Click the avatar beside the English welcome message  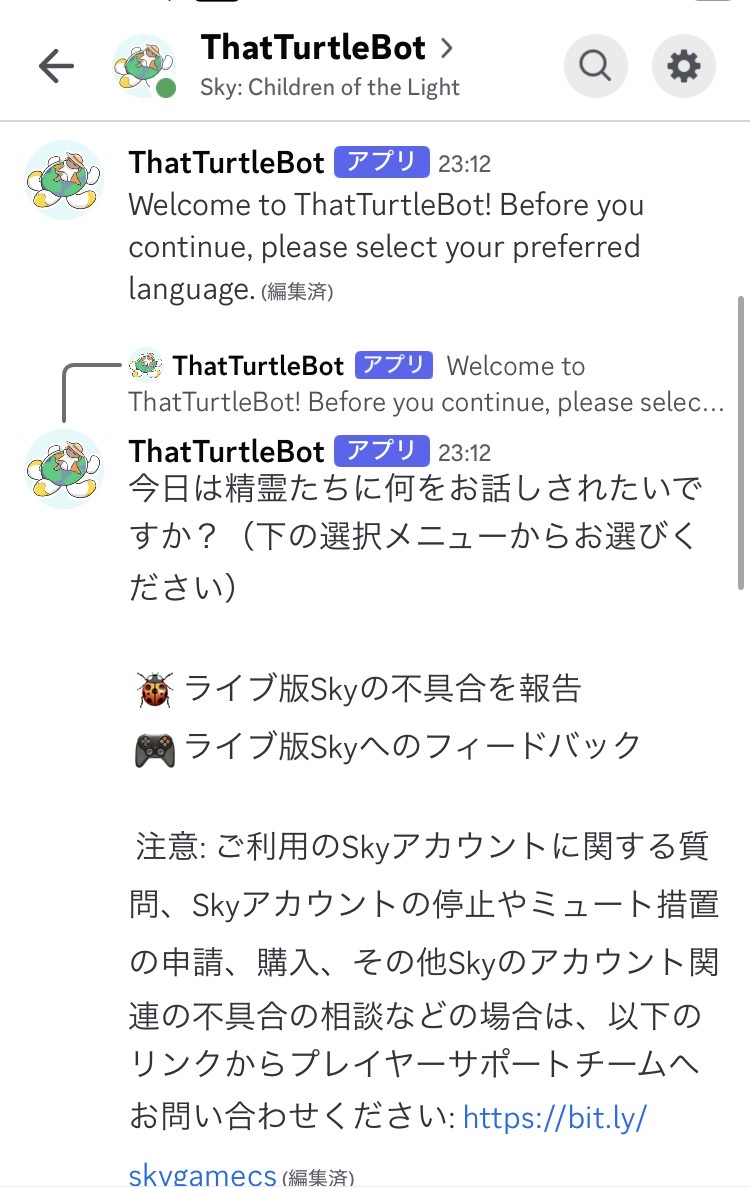[x=64, y=180]
